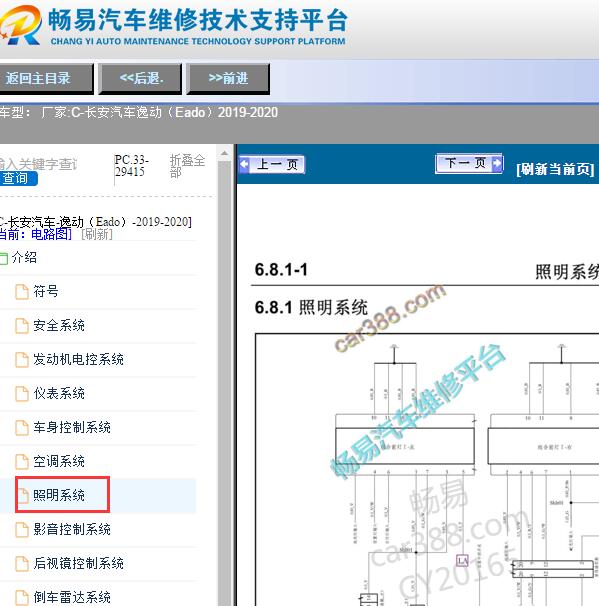Click 刷新当前页 link
The height and width of the screenshot is (606, 599).
(x=555, y=169)
